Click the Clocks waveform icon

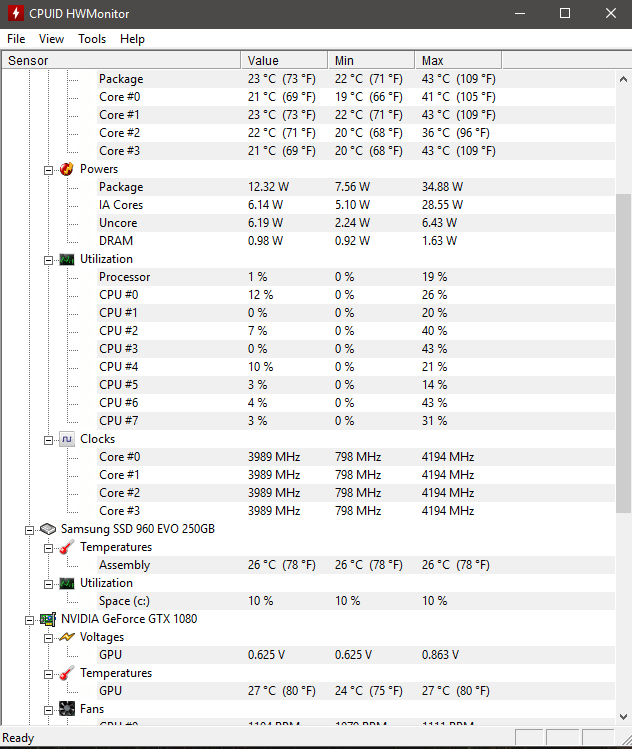tap(67, 439)
